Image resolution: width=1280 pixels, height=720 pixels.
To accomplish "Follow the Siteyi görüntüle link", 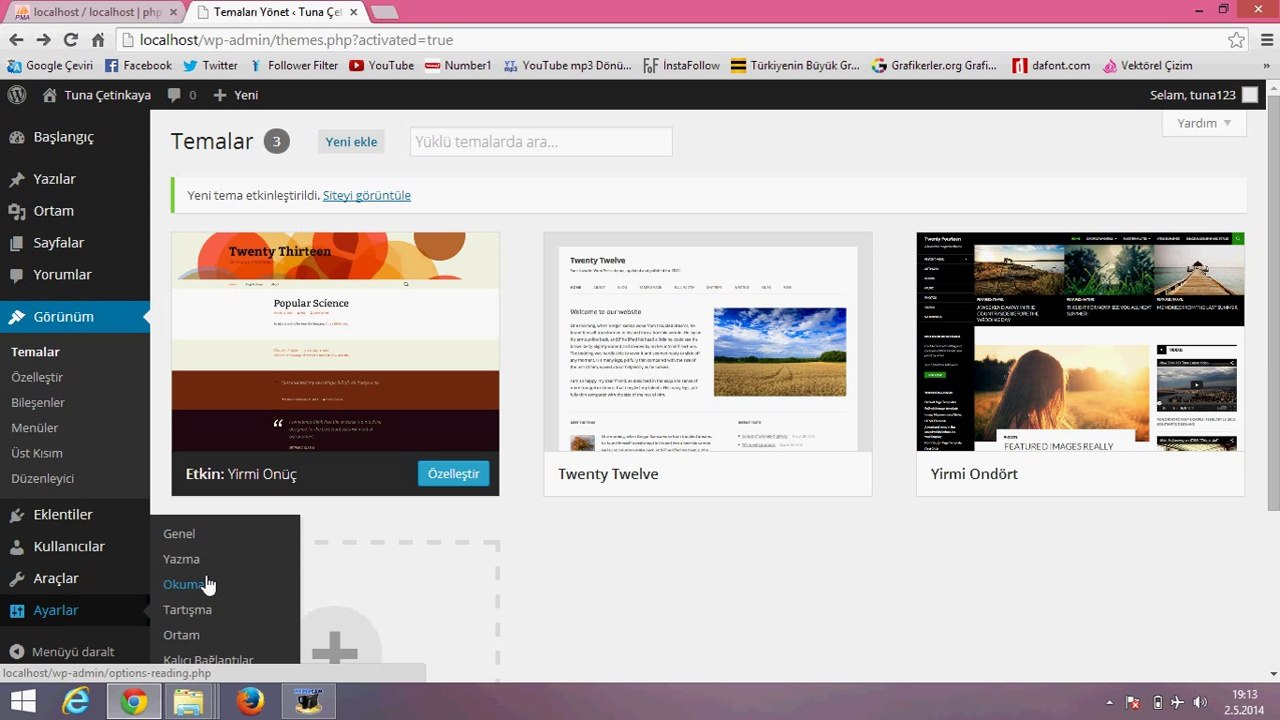I will [x=367, y=196].
